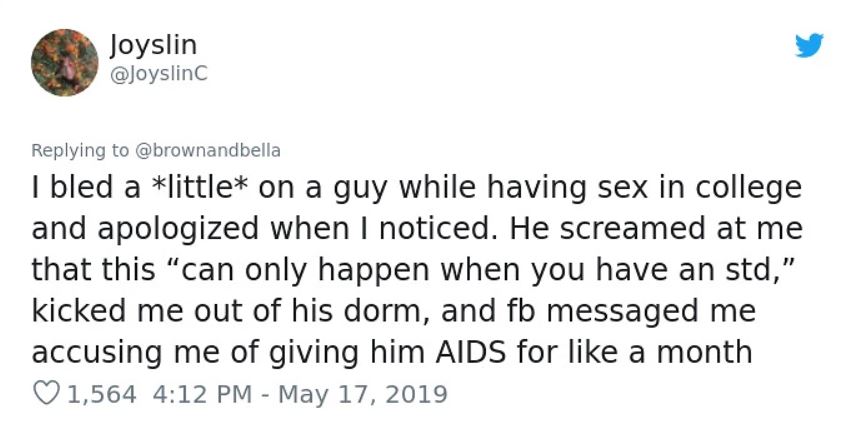Click the tweet line starting "and apologized"

click(417, 229)
